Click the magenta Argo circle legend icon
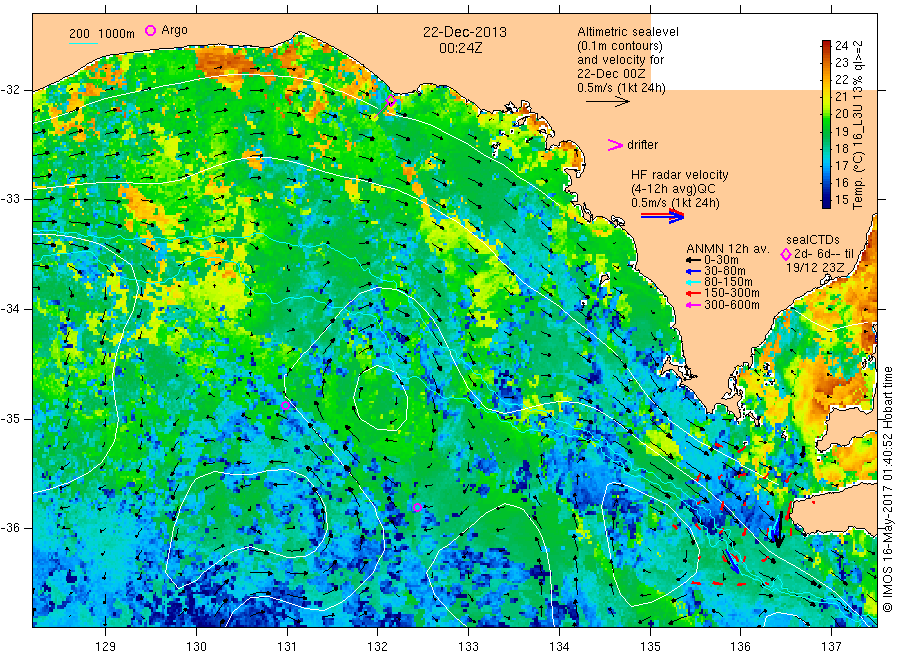The image size is (900, 660). [x=150, y=30]
